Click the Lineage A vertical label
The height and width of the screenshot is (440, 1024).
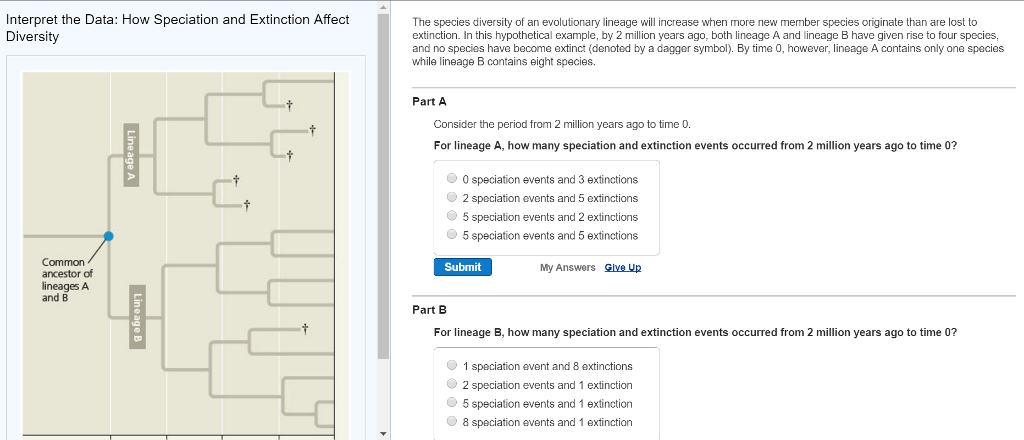point(130,156)
